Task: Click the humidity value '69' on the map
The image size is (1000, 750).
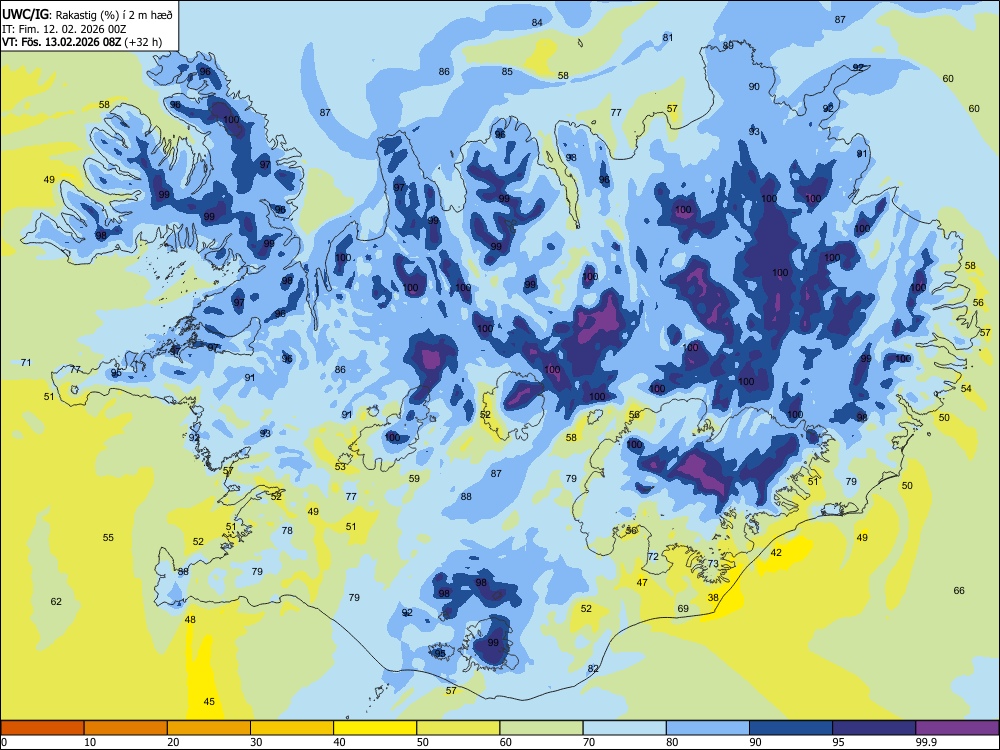Action: pyautogui.click(x=683, y=608)
